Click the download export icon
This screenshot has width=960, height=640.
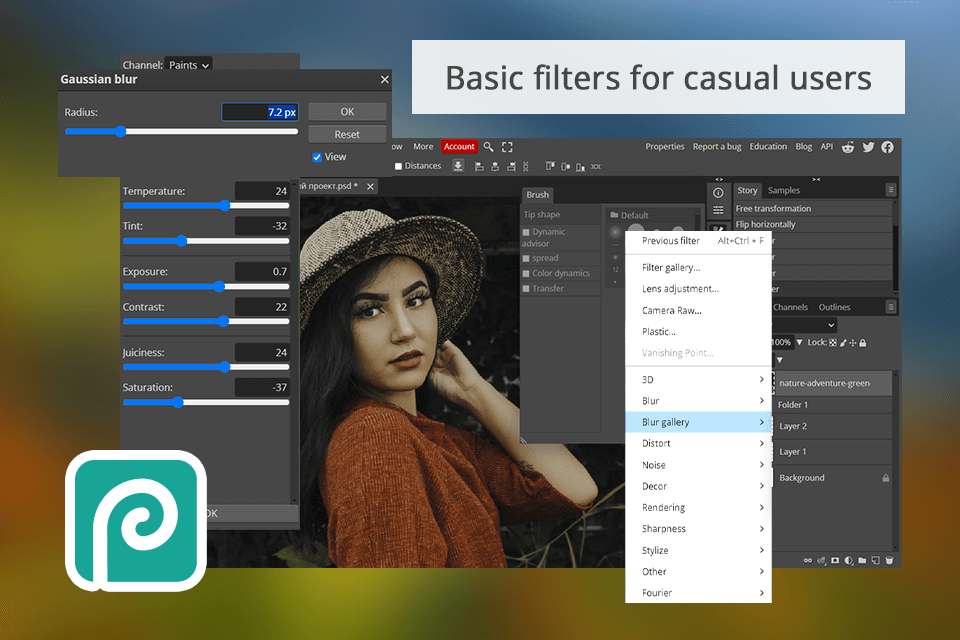[x=458, y=166]
